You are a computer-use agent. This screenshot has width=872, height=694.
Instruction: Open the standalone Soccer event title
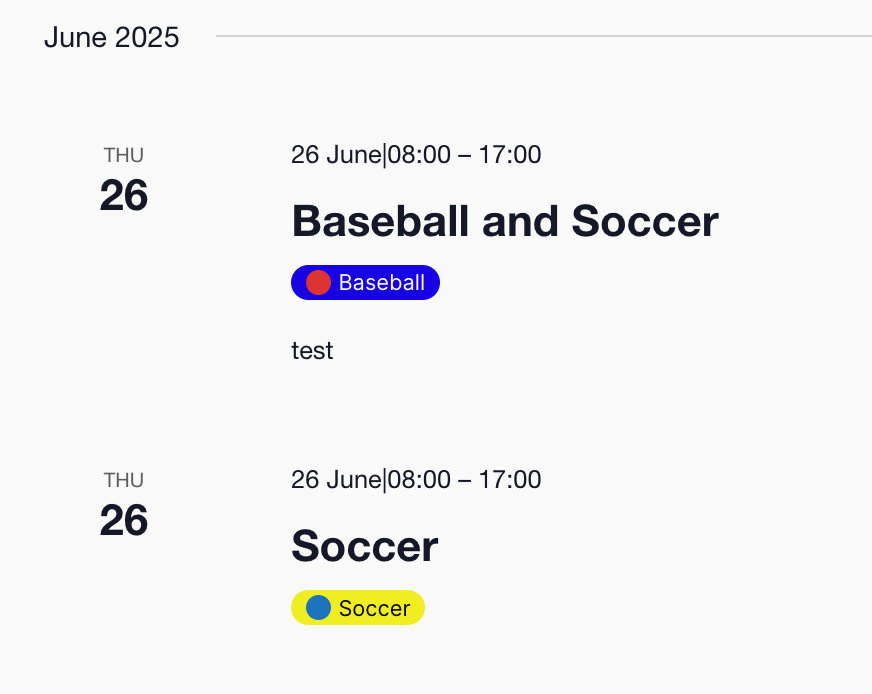(x=364, y=546)
